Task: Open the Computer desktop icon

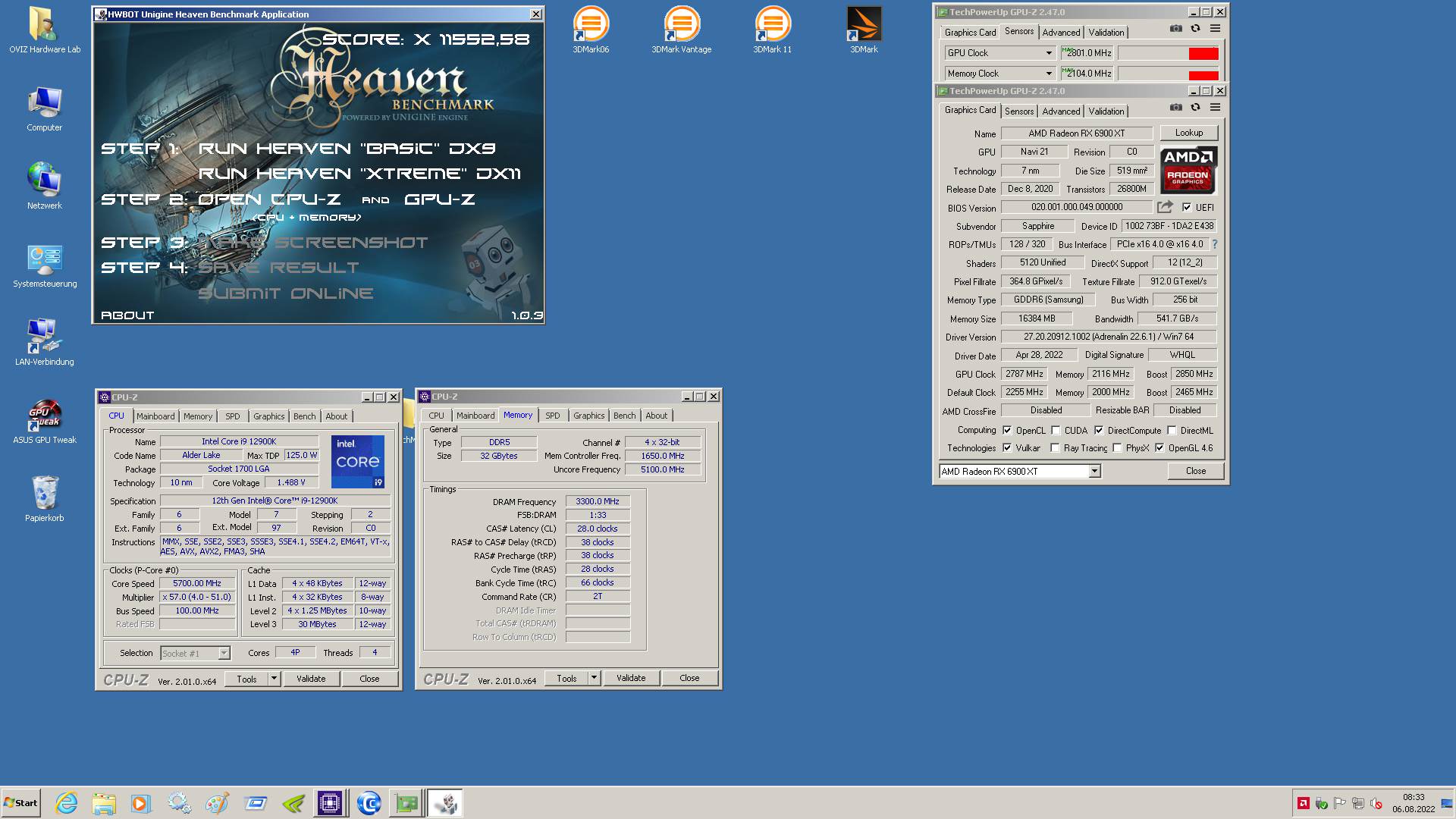Action: pos(45,108)
